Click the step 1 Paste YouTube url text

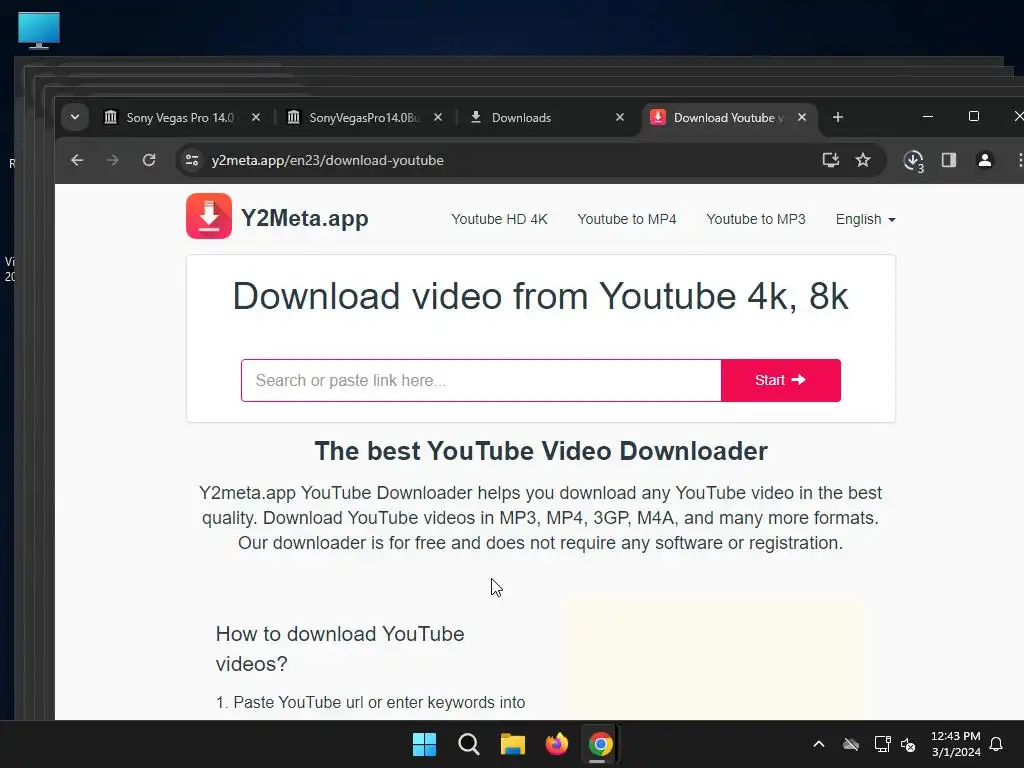pos(371,703)
